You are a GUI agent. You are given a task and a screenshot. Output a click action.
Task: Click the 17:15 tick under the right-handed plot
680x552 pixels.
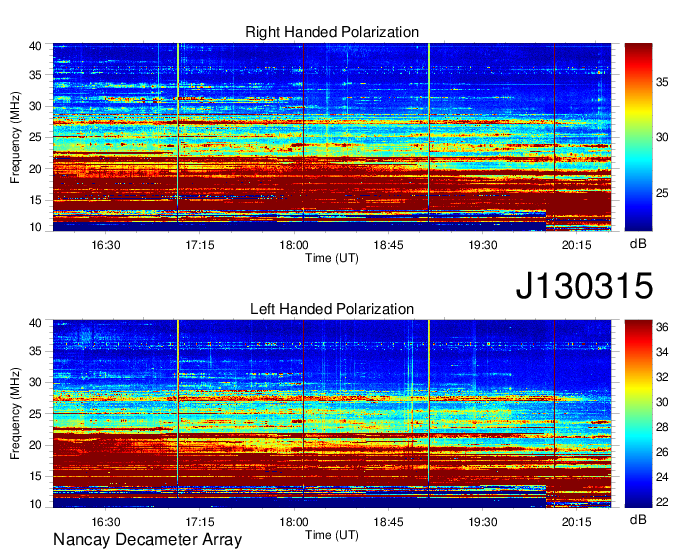pyautogui.click(x=200, y=245)
